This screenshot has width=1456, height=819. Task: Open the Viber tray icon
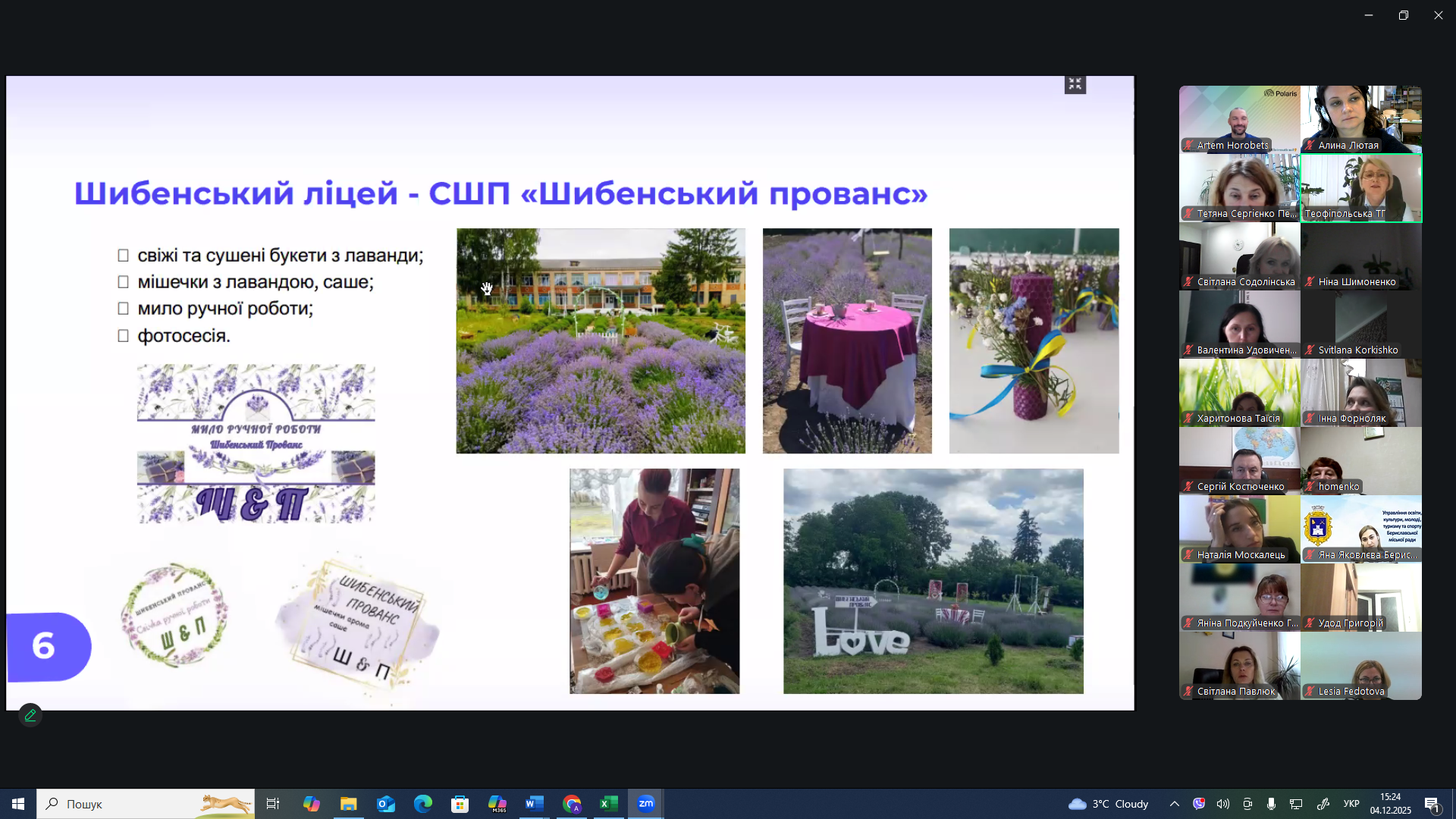(x=1198, y=804)
